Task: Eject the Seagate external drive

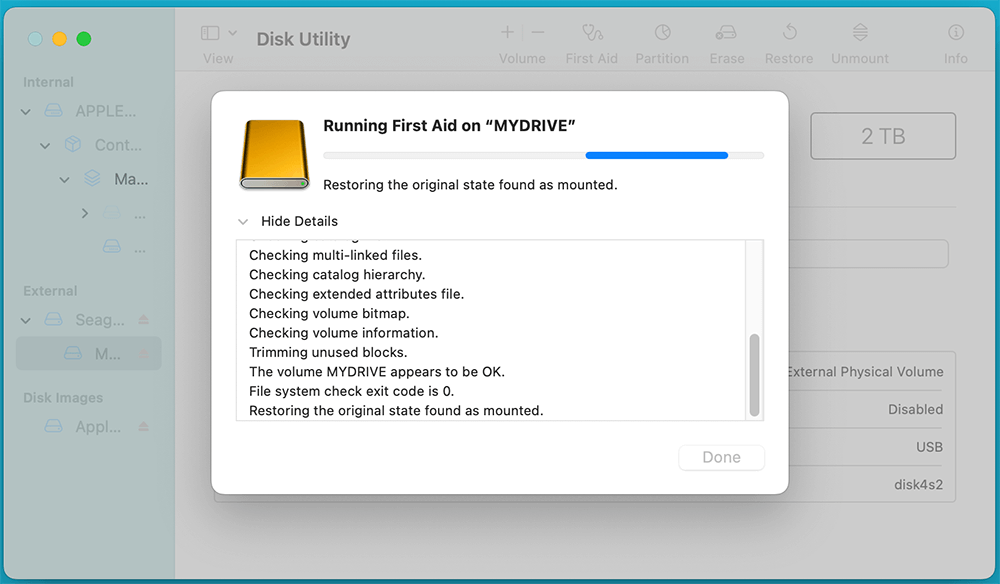Action: (x=144, y=320)
